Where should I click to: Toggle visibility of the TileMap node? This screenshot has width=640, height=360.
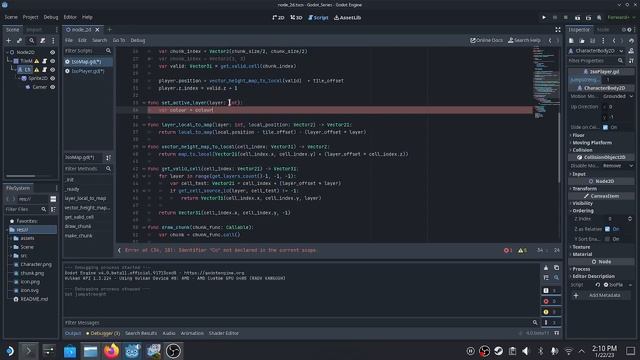(x=52, y=61)
